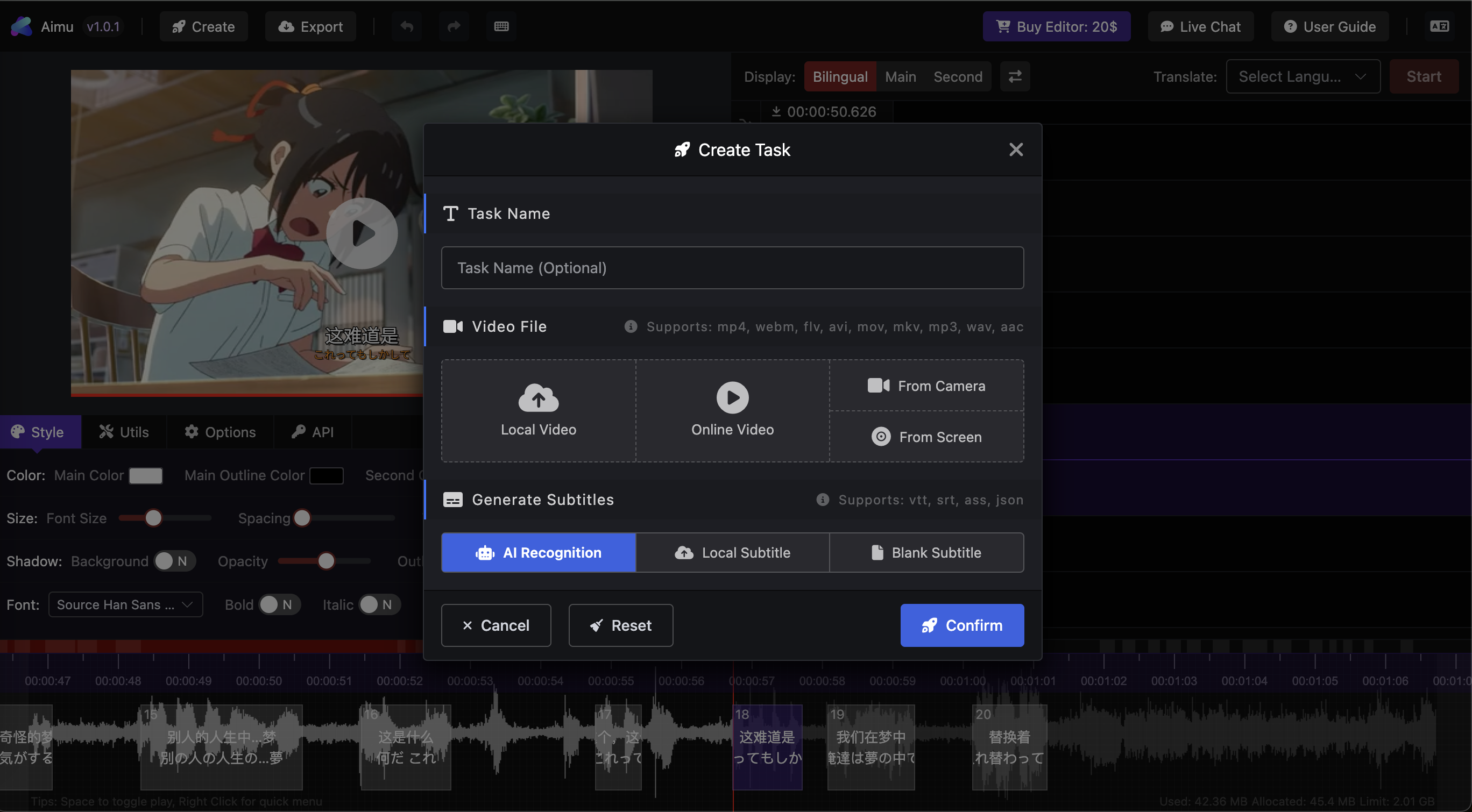Screen dimensions: 1472x812
Task: Click the Font Size slider handle
Action: [x=153, y=518]
